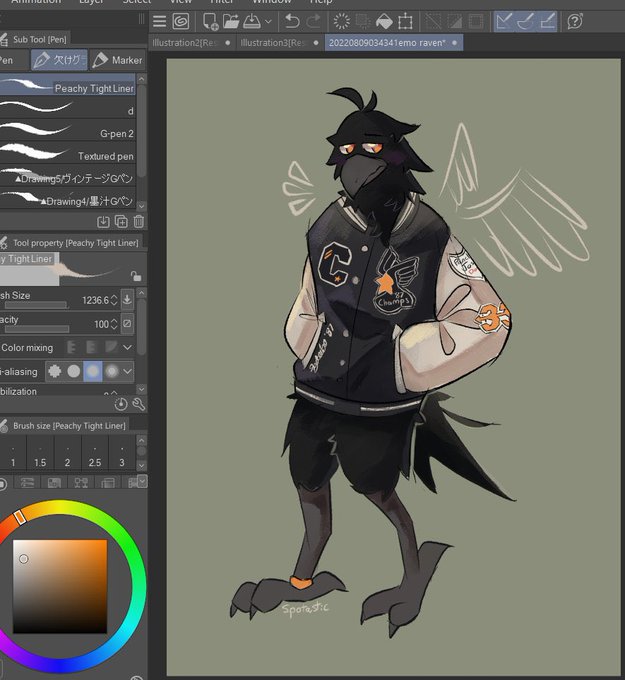The width and height of the screenshot is (625, 680).
Task: Choose brush size preset 1.5
Action: pos(40,453)
